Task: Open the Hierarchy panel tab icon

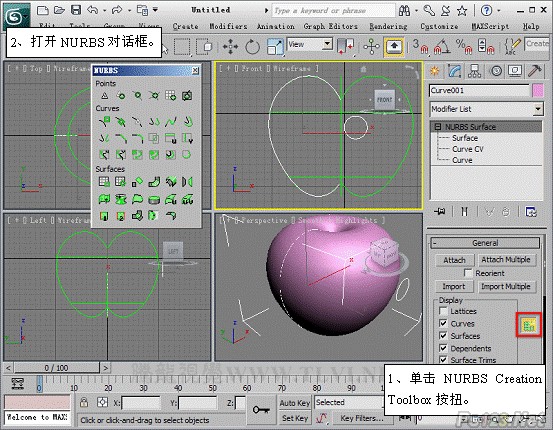Action: click(x=474, y=71)
